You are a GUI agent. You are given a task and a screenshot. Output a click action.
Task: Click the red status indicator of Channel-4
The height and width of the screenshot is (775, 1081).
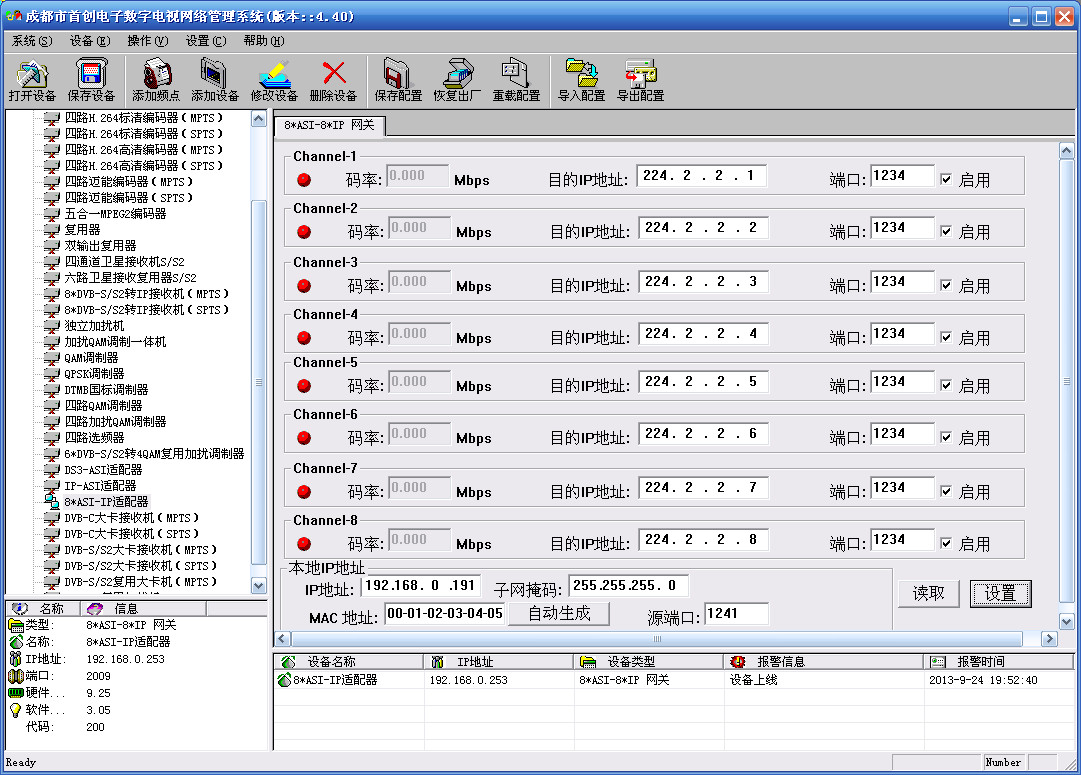pos(303,338)
